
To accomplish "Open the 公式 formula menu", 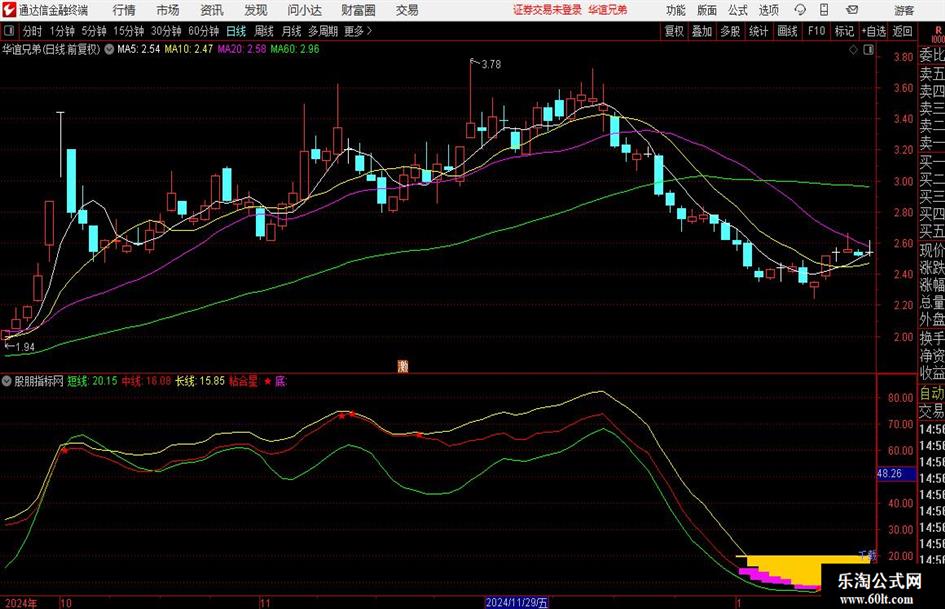I will click(737, 10).
